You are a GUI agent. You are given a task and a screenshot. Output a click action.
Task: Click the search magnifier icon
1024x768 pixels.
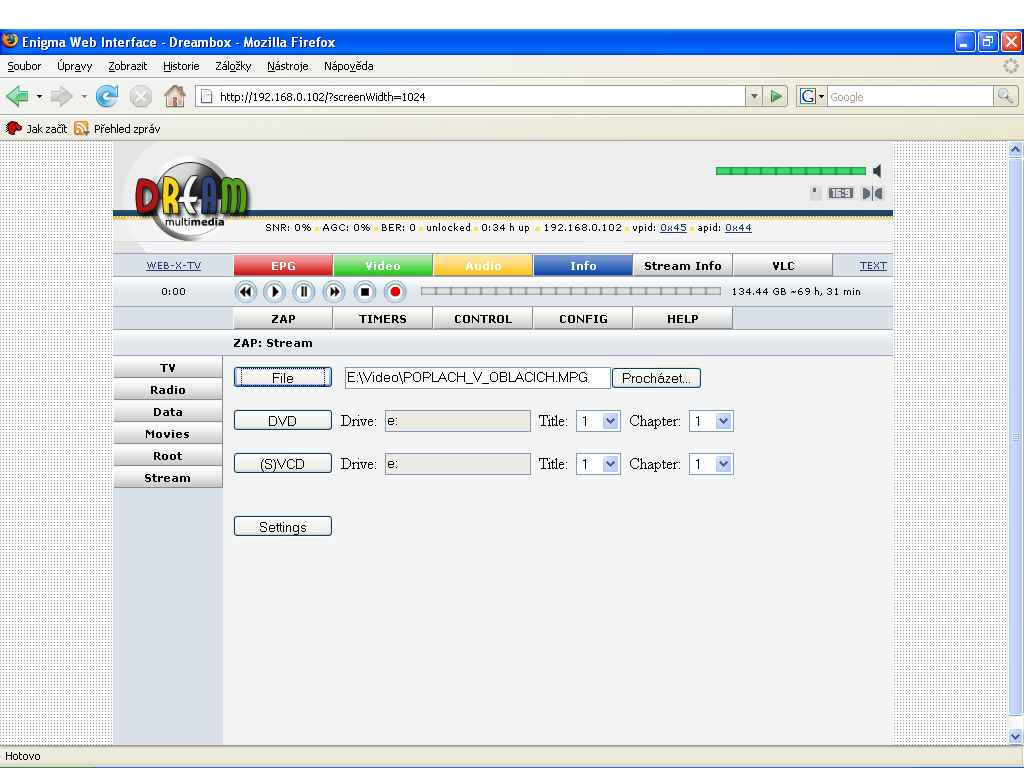point(1005,97)
